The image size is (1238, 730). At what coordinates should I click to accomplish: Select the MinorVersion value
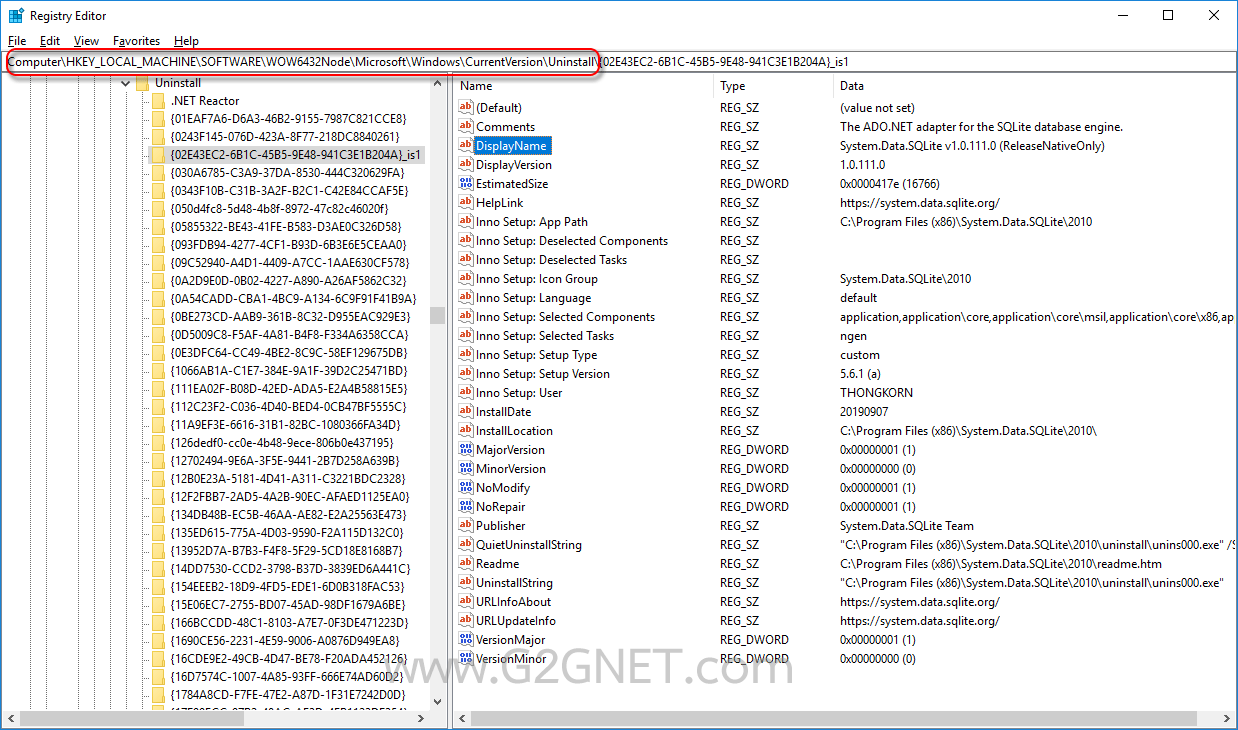[x=511, y=468]
